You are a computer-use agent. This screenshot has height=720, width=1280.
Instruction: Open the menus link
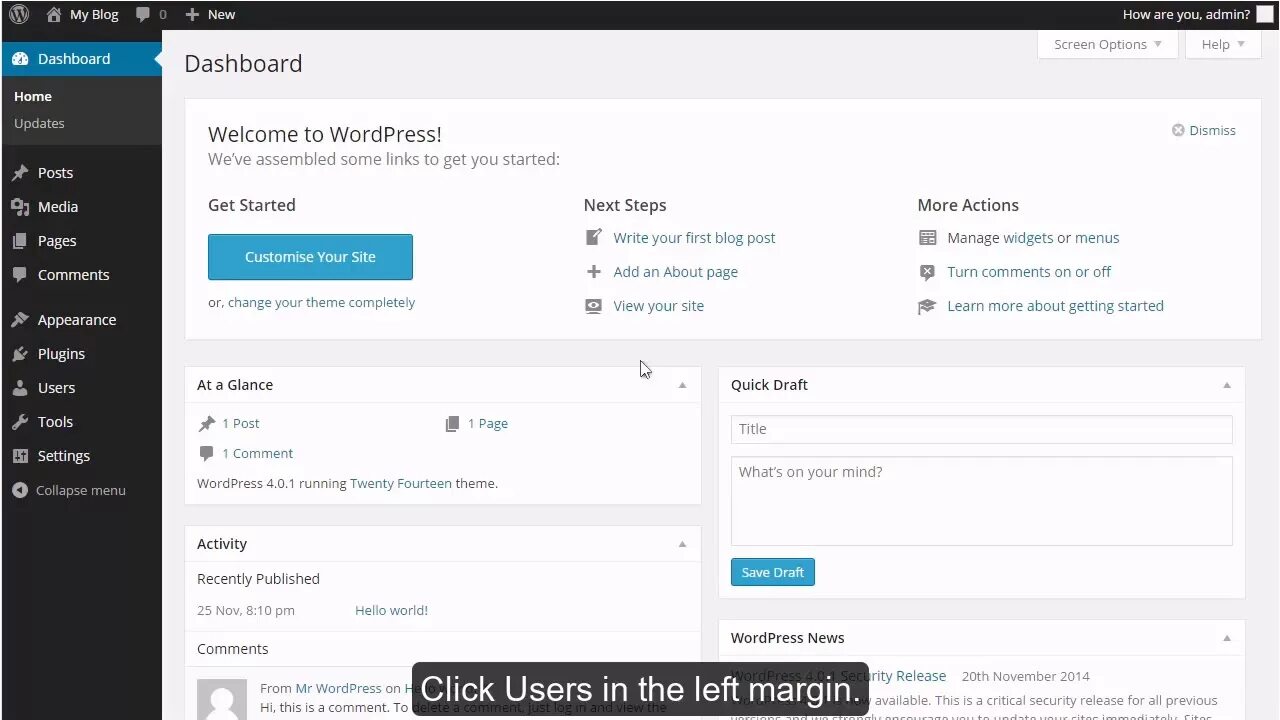click(1097, 238)
